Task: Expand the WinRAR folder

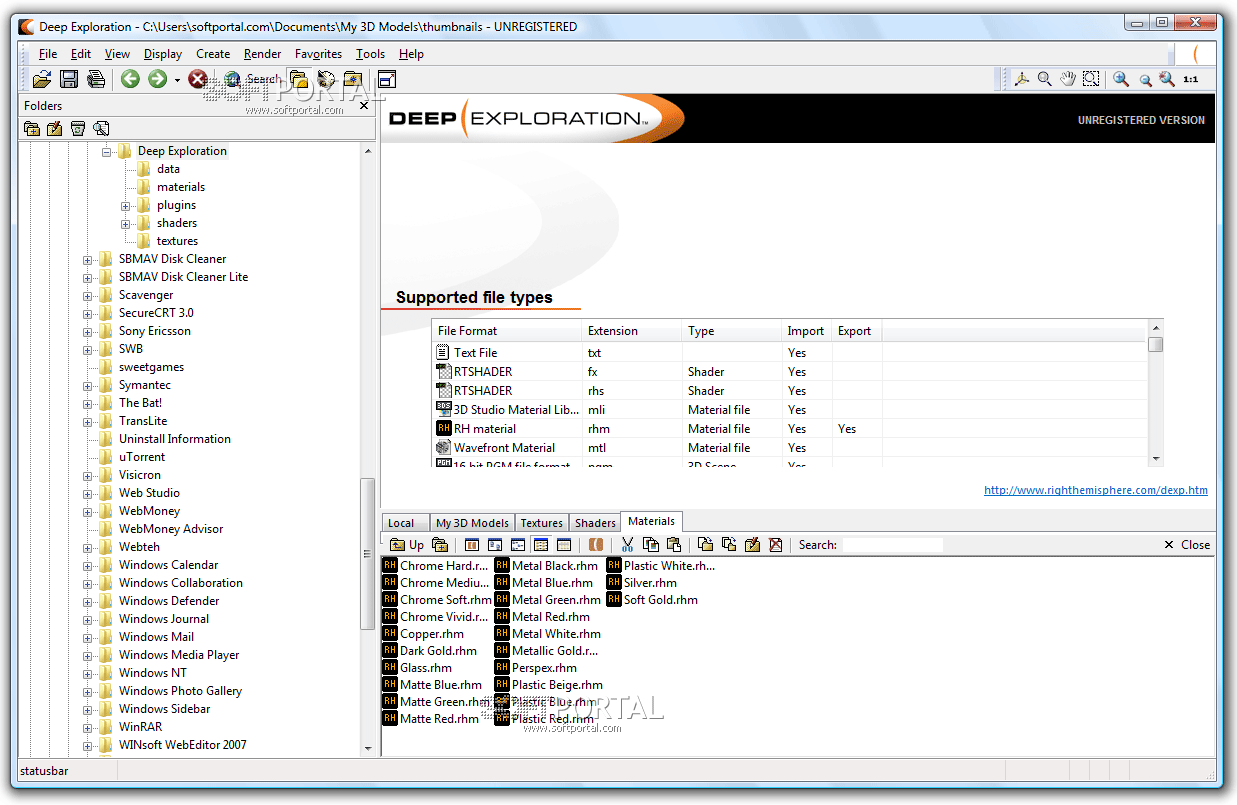Action: click(x=88, y=727)
